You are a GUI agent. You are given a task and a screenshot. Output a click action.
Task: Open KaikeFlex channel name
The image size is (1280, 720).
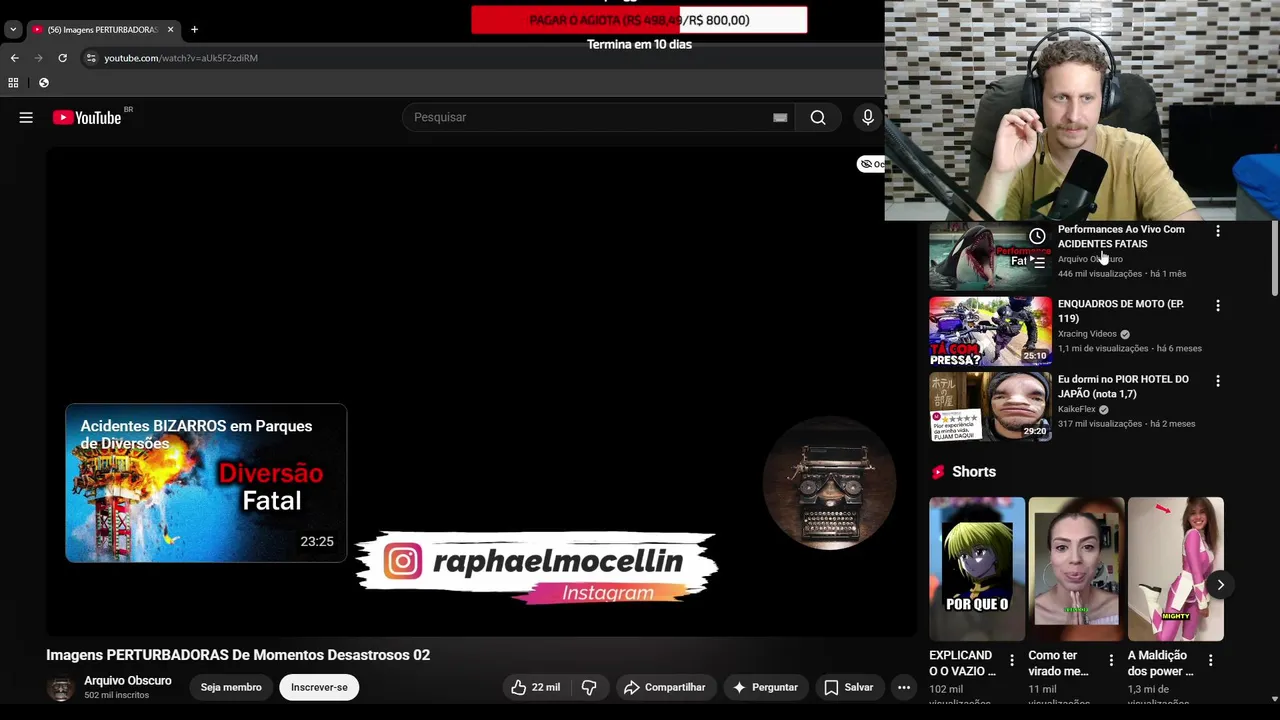pyautogui.click(x=1077, y=409)
